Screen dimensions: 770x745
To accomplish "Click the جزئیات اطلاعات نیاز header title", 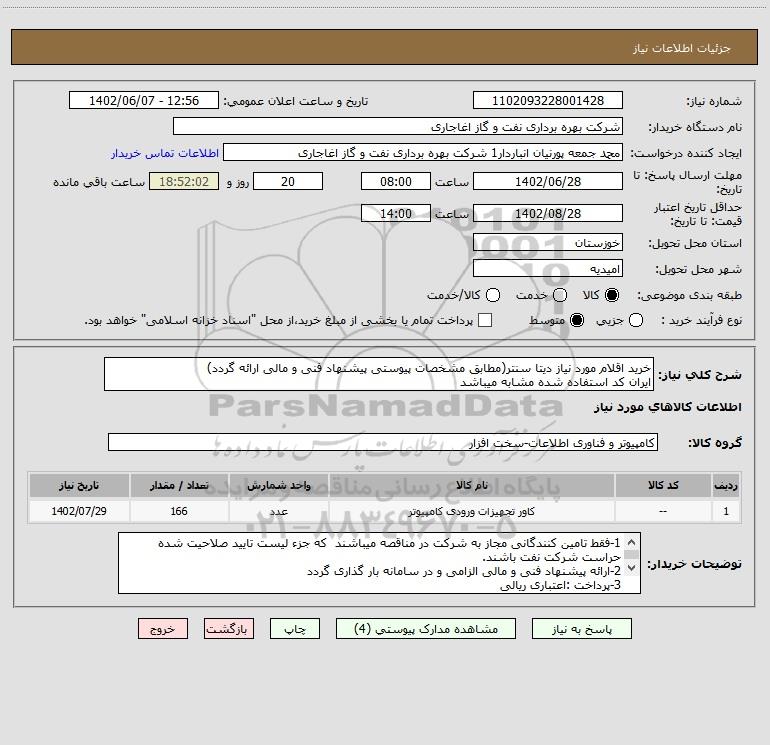I will (682, 48).
